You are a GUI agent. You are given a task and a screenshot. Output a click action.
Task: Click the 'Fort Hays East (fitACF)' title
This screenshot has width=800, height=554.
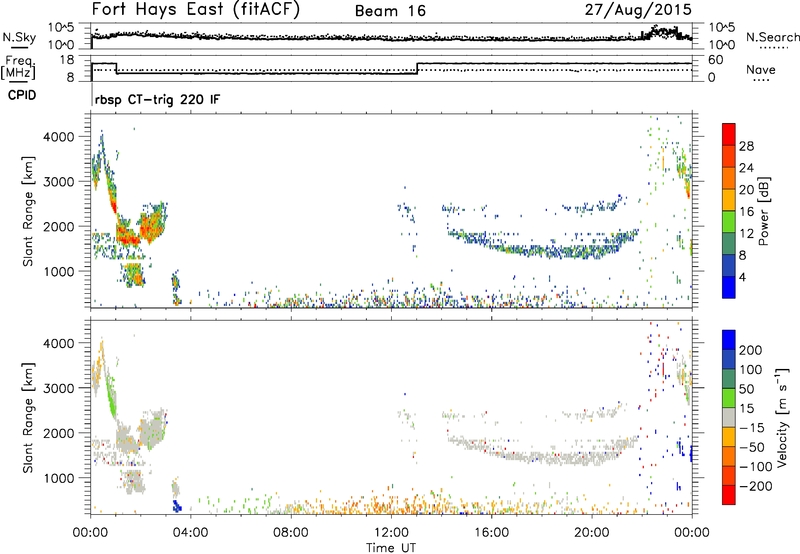195,9
